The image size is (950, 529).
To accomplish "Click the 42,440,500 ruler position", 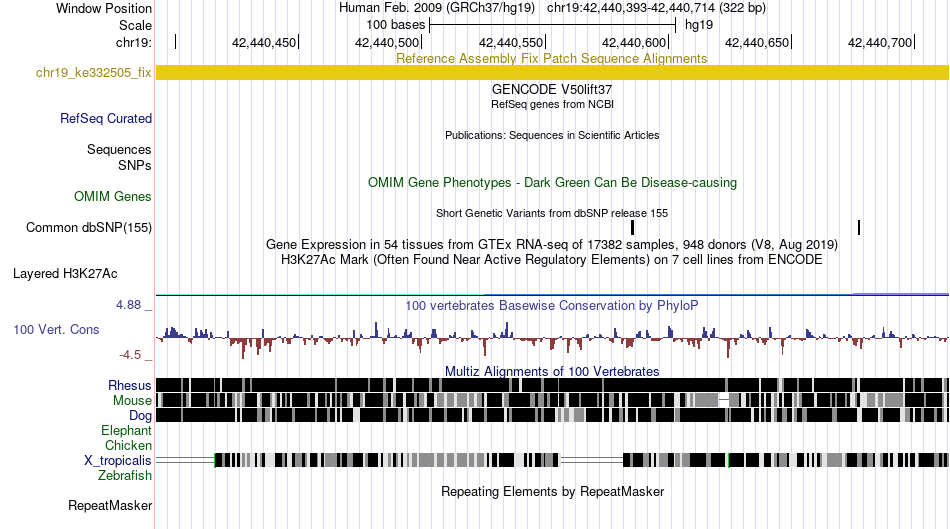I will click(x=387, y=42).
